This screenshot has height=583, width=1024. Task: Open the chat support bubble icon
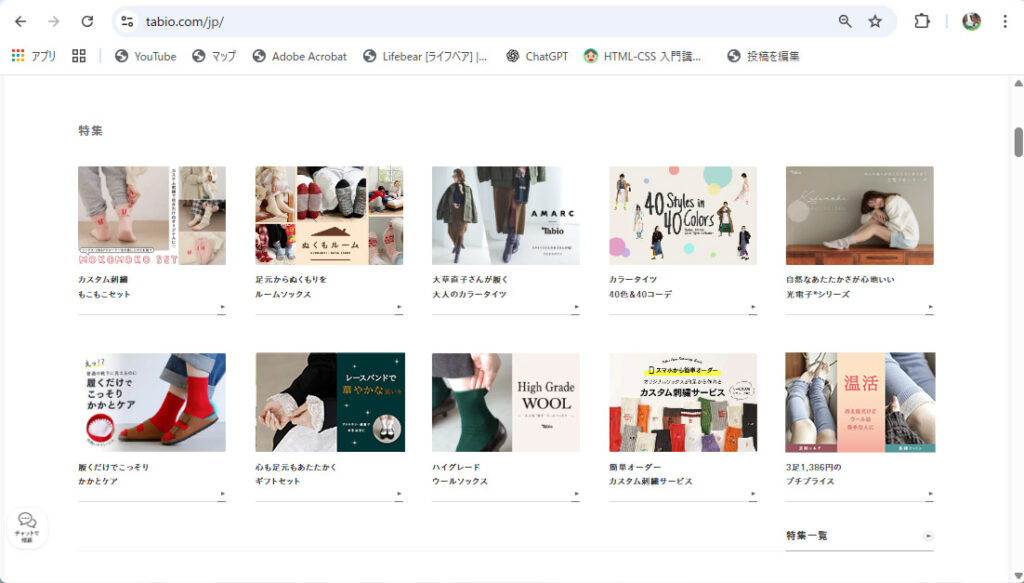point(27,524)
